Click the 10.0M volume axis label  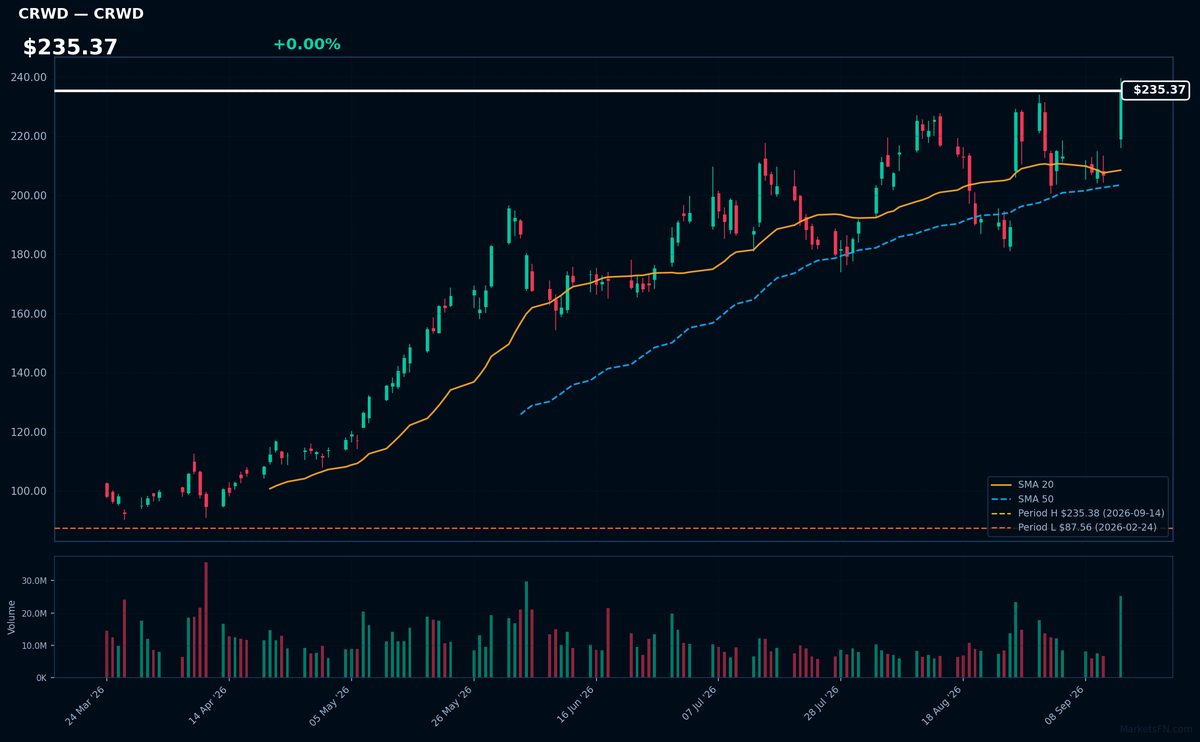coord(34,646)
